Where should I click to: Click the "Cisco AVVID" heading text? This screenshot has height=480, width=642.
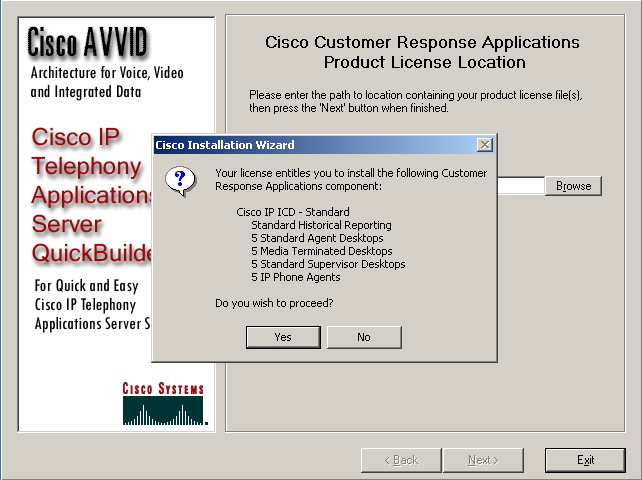87,42
